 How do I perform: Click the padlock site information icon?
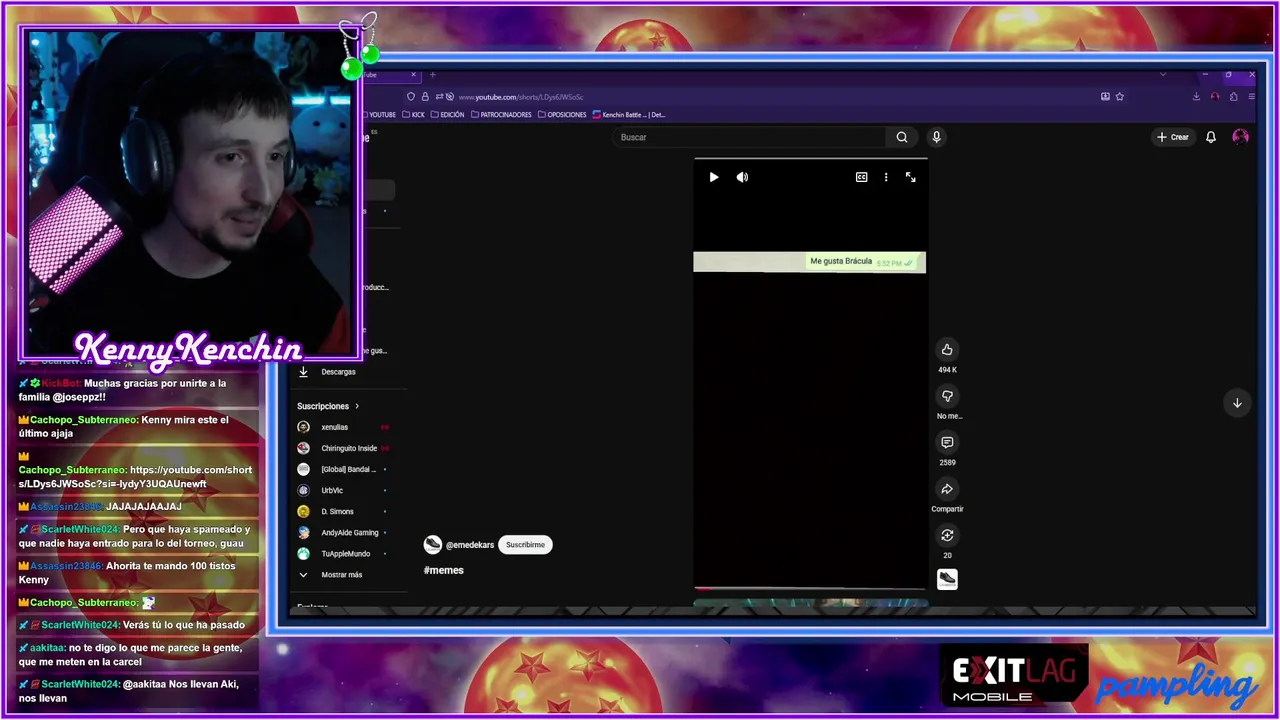coord(425,97)
